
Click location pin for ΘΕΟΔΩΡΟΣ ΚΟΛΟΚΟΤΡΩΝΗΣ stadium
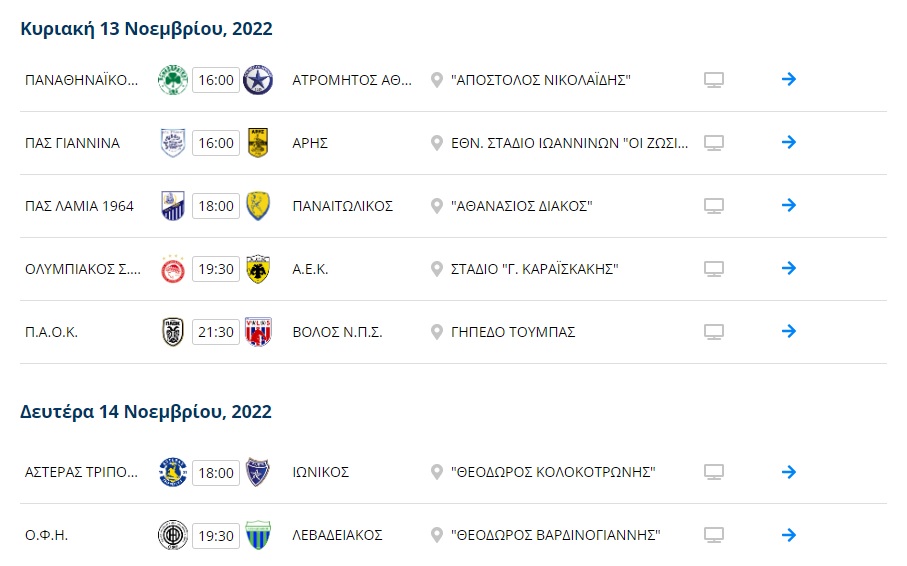pos(436,472)
